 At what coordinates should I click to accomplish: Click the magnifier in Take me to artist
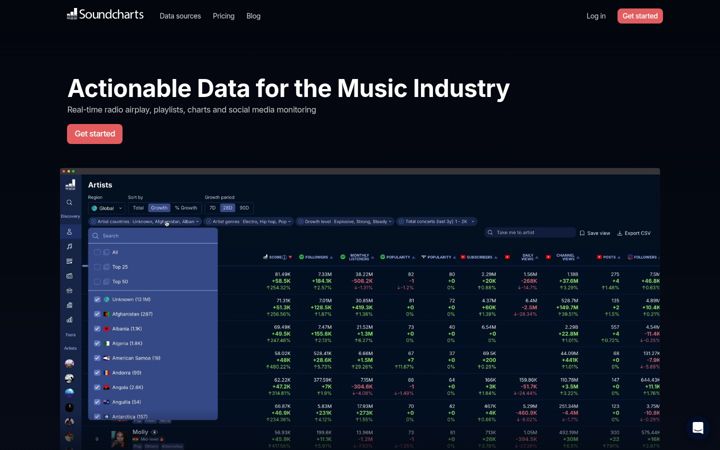point(490,233)
